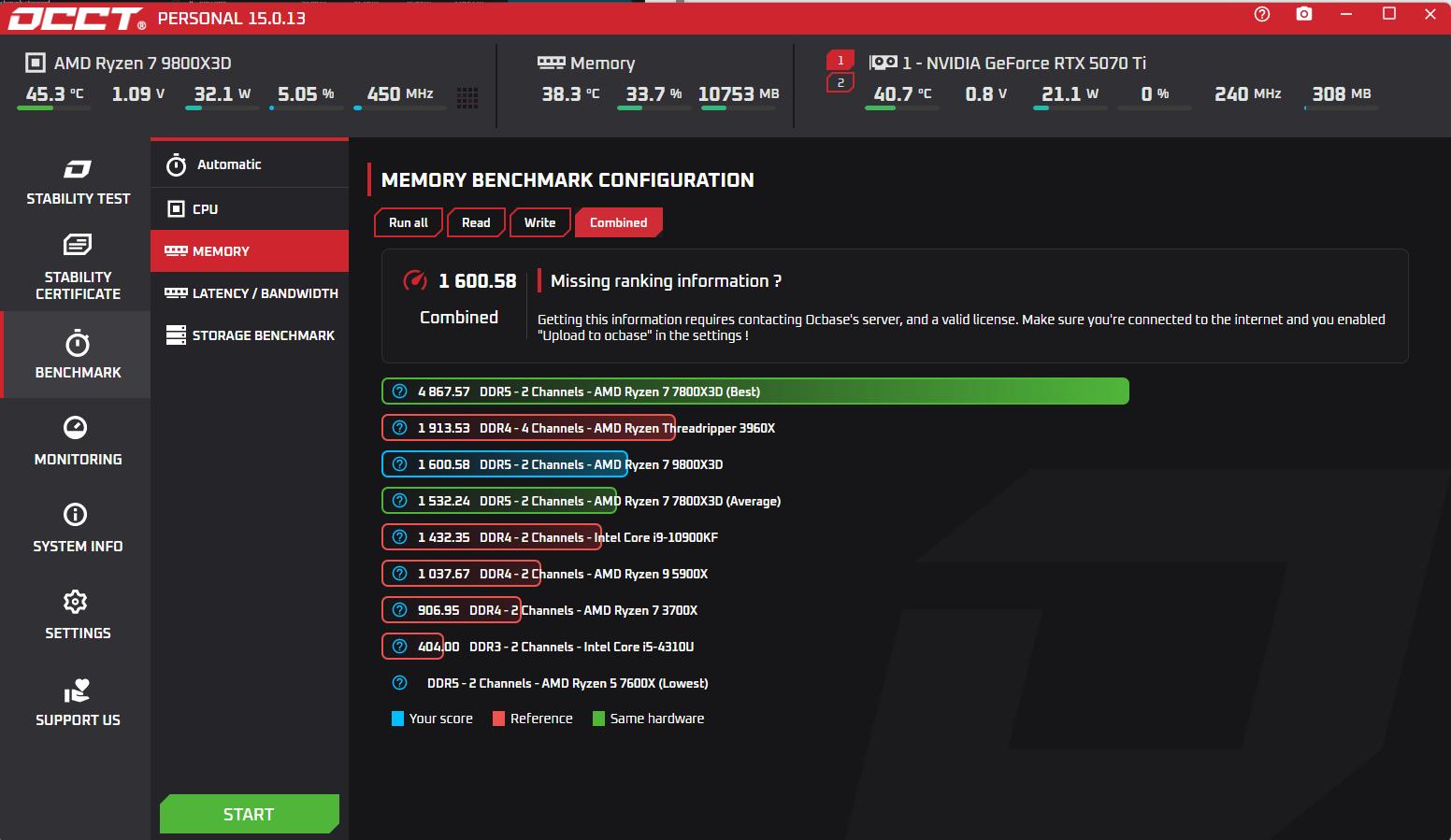The height and width of the screenshot is (840, 1451).
Task: Click the info icon for 1 600.58 Ryzen 9800X3D row
Action: coord(400,464)
